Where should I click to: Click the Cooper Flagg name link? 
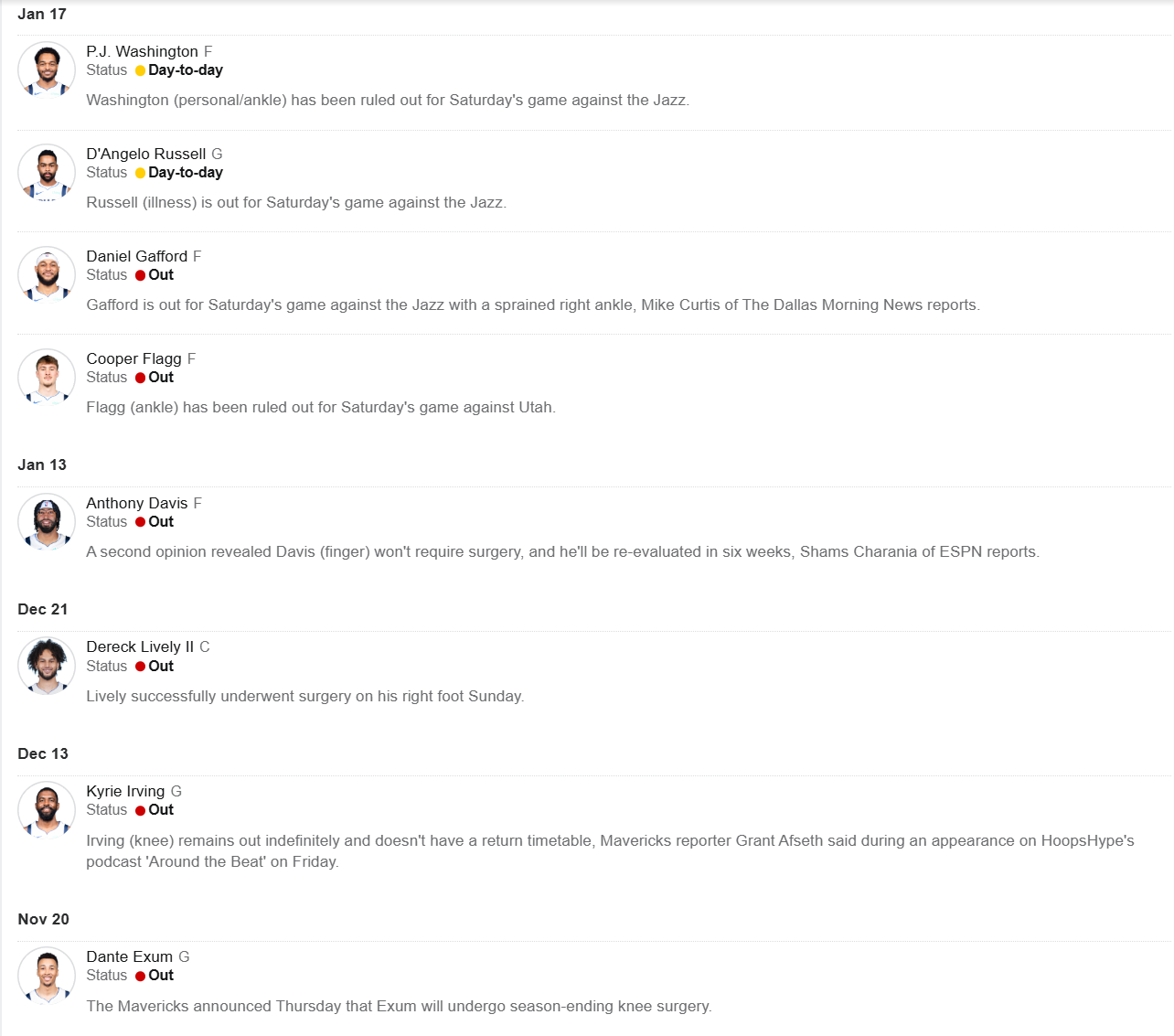click(133, 358)
